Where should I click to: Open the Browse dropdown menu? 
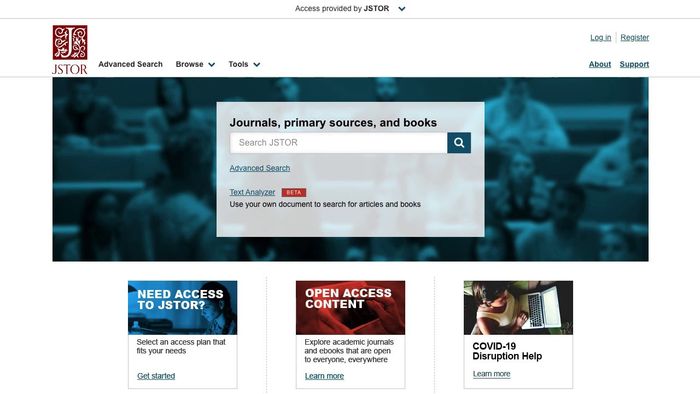pyautogui.click(x=195, y=64)
